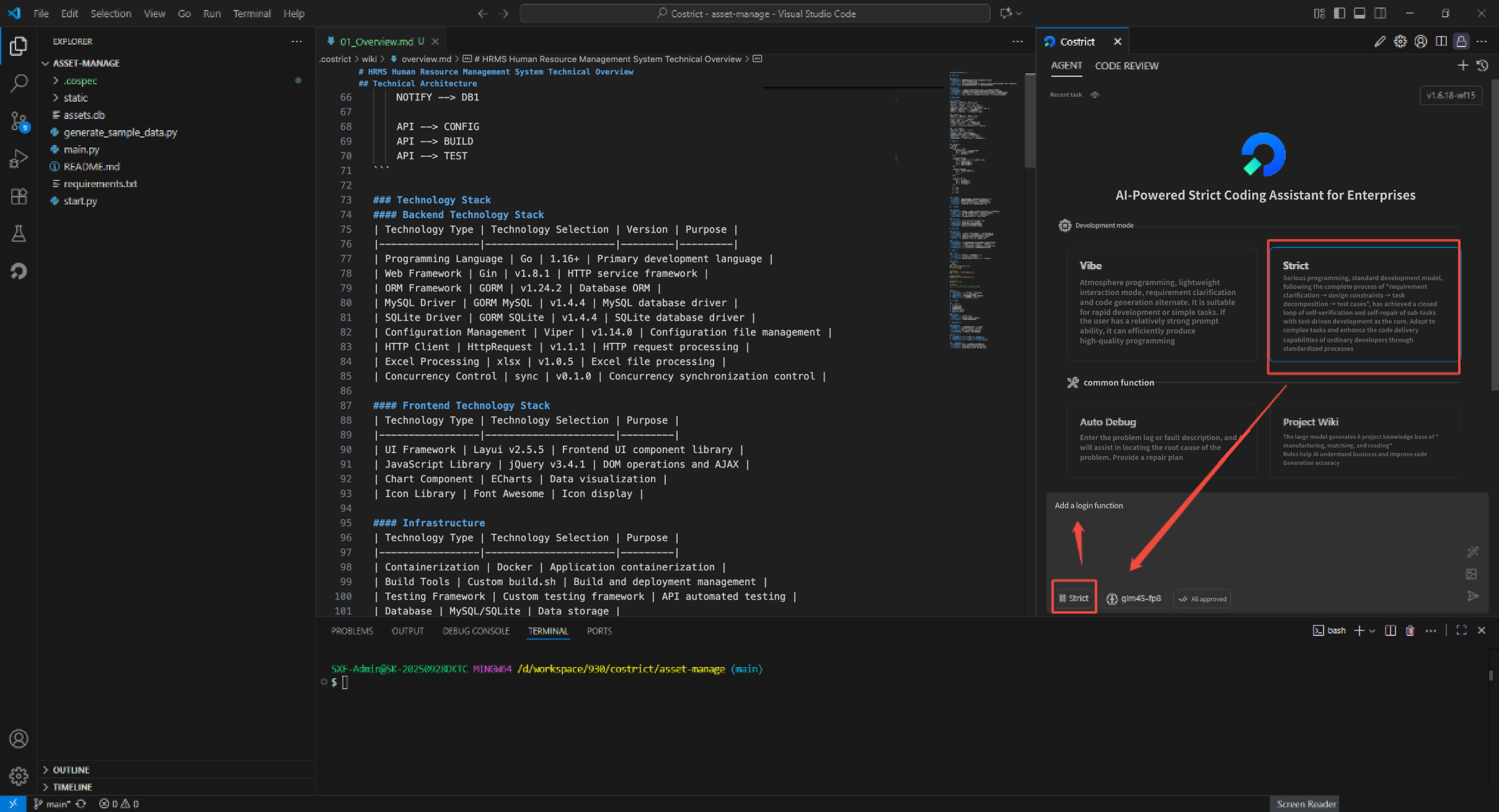Switch to the CODE REVIEW tab
This screenshot has height=812, width=1499.
point(1126,66)
